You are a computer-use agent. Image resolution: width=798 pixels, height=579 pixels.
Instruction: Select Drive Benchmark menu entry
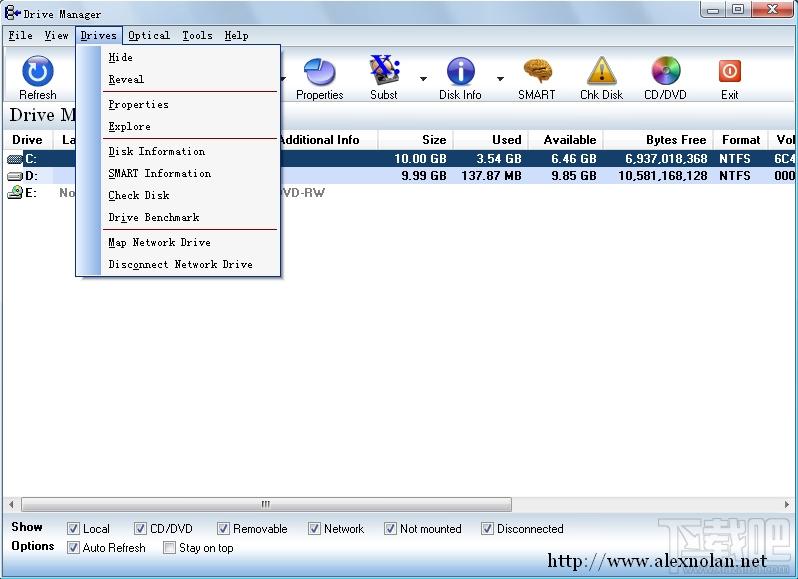tap(190, 217)
